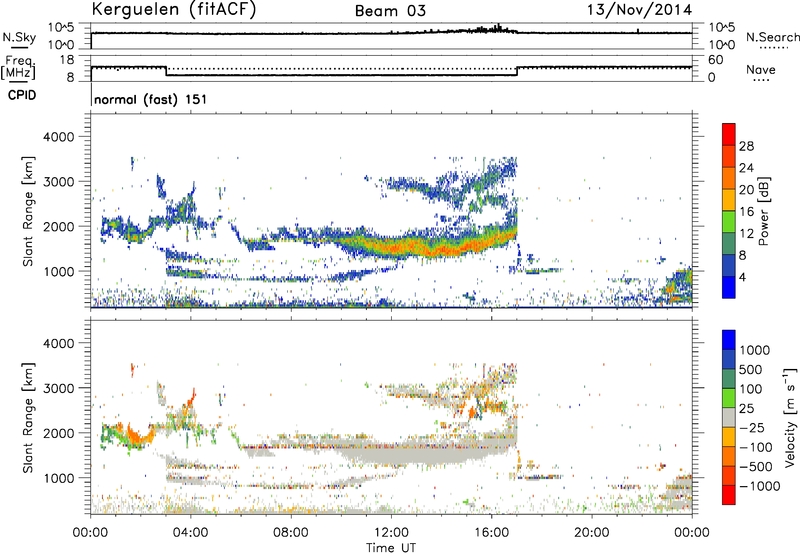
Task: Click the "16:00" time tick label
Action: [x=491, y=533]
